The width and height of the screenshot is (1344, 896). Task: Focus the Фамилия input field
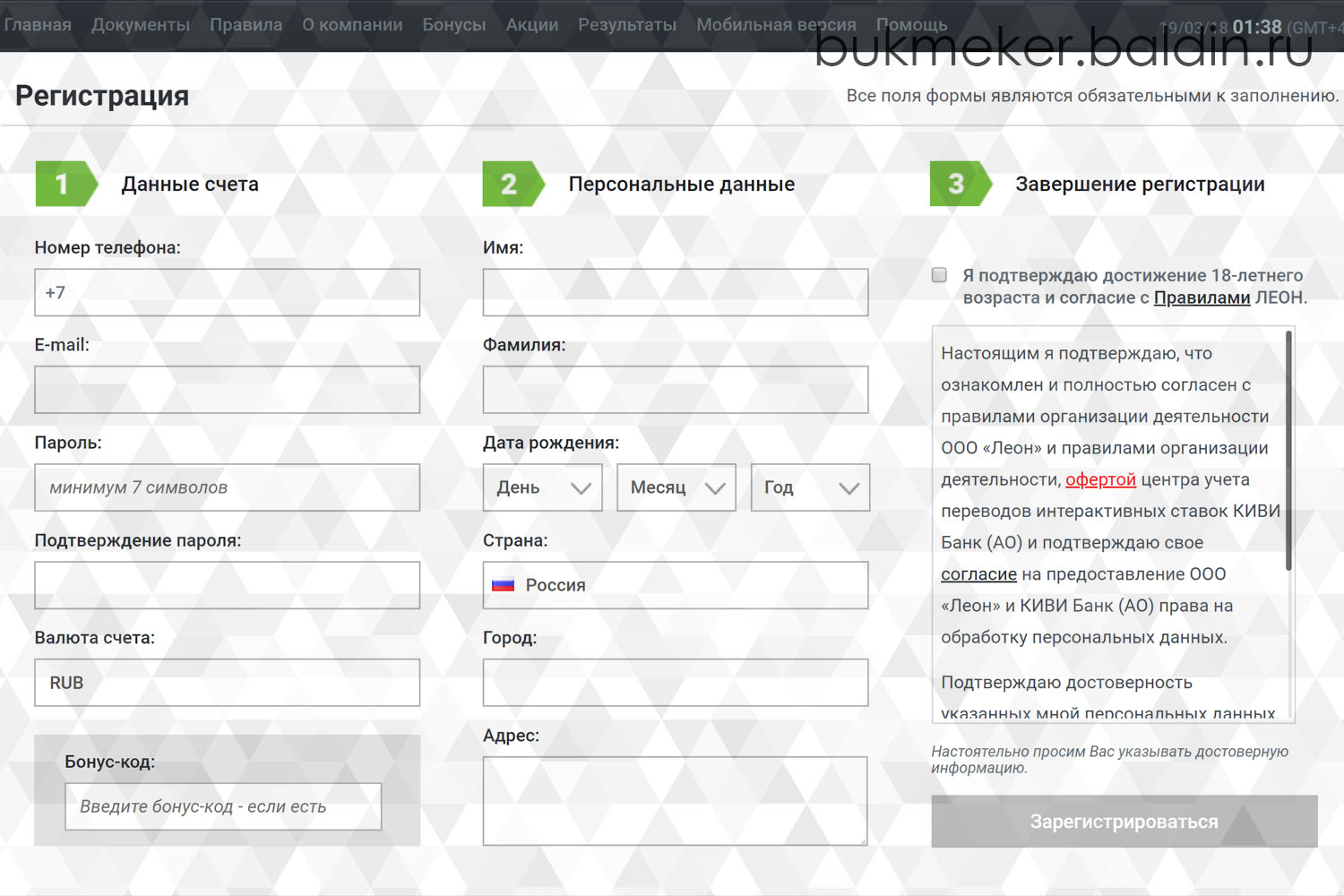tap(676, 390)
